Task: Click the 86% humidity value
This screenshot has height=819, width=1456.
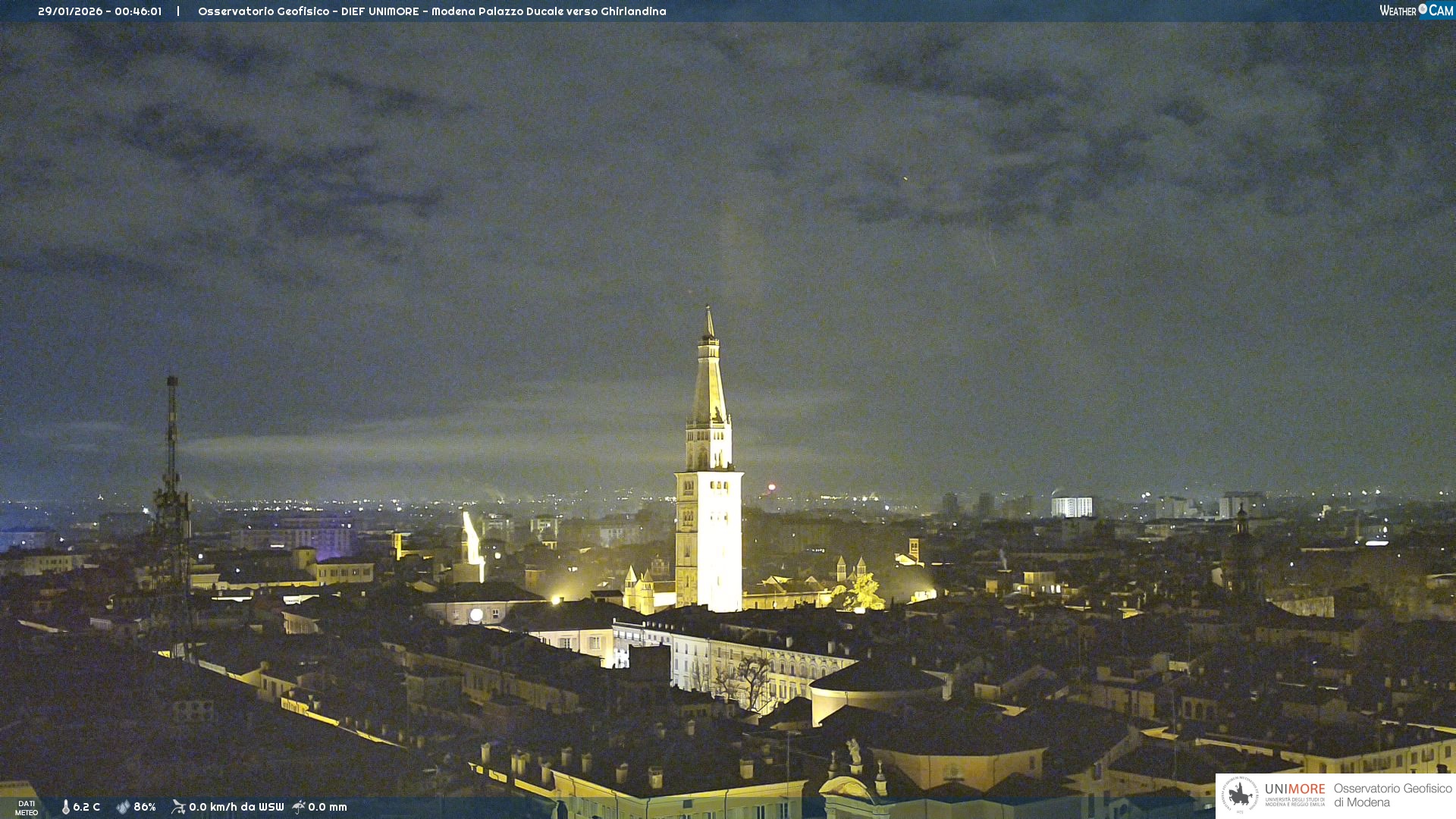Action: 145,807
